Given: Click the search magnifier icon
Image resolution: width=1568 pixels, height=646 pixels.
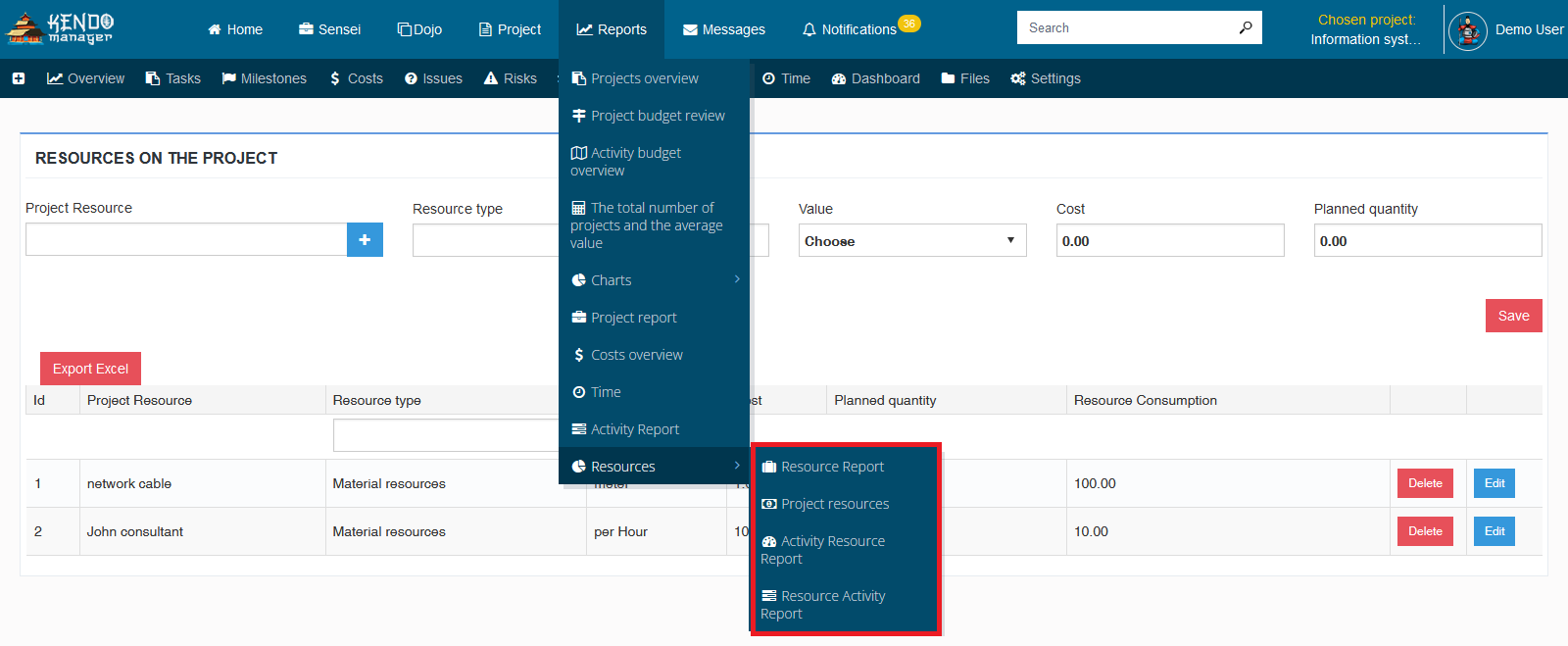Looking at the screenshot, I should coord(1245,28).
